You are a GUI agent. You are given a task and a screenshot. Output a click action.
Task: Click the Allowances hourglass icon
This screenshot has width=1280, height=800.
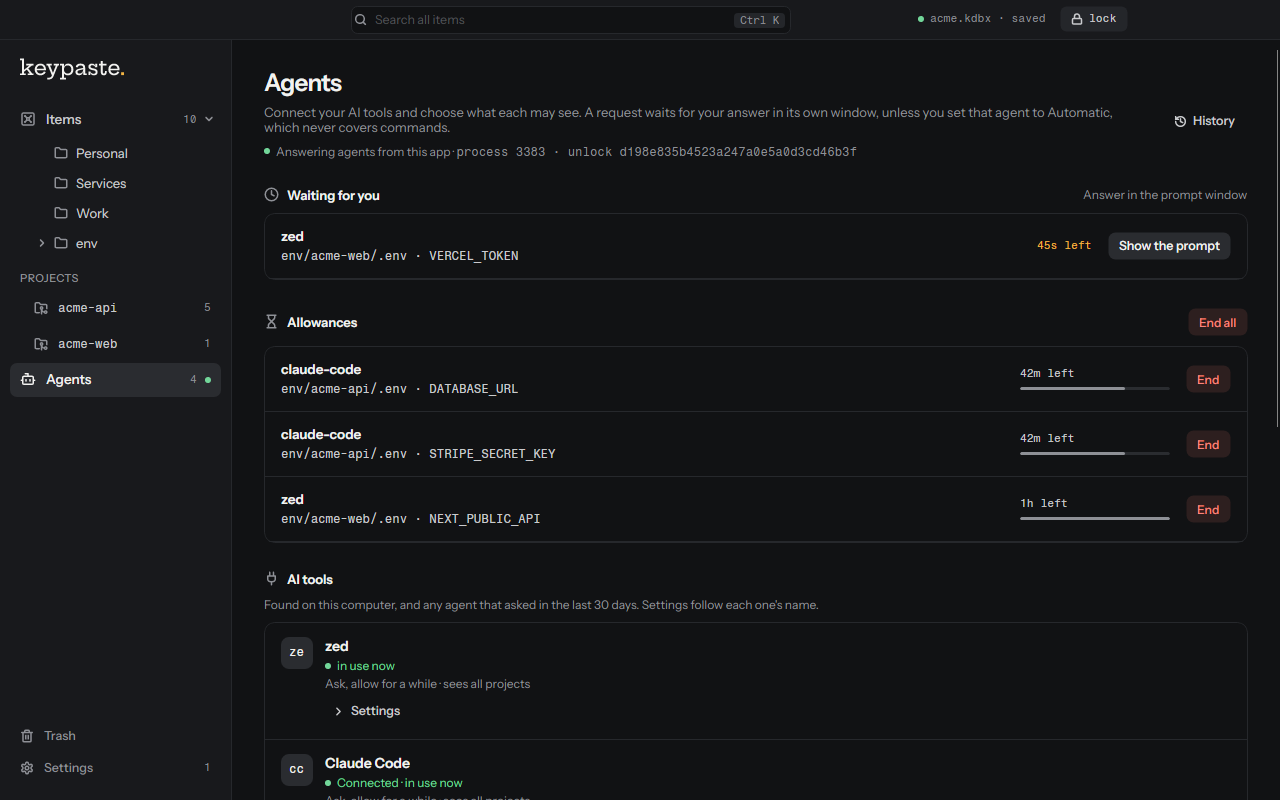(271, 322)
